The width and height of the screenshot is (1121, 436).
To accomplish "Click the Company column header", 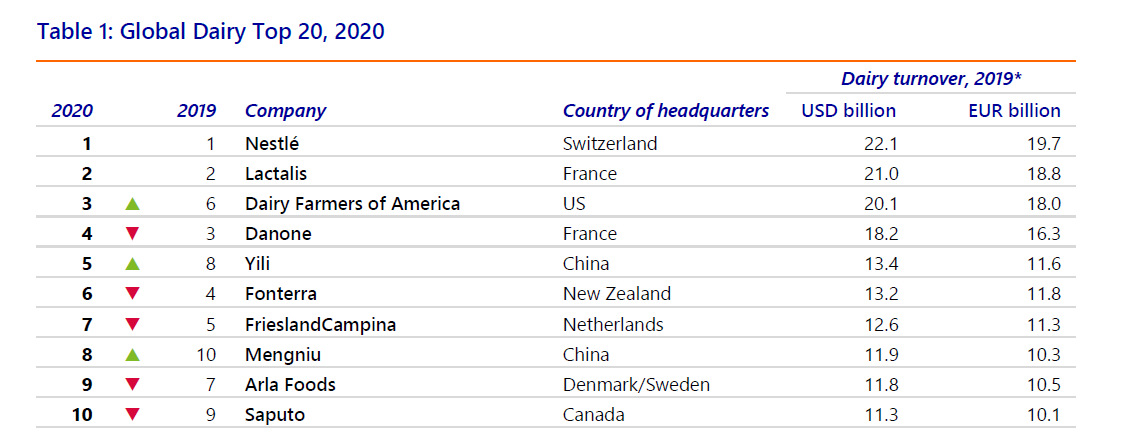I will tap(285, 111).
